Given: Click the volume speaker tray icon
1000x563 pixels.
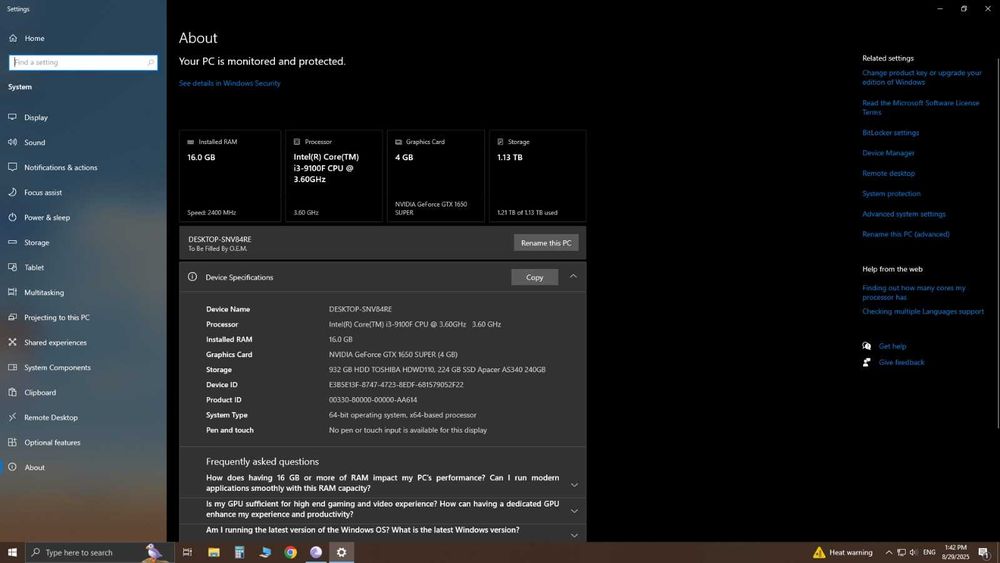Looking at the screenshot, I should pyautogui.click(x=913, y=552).
